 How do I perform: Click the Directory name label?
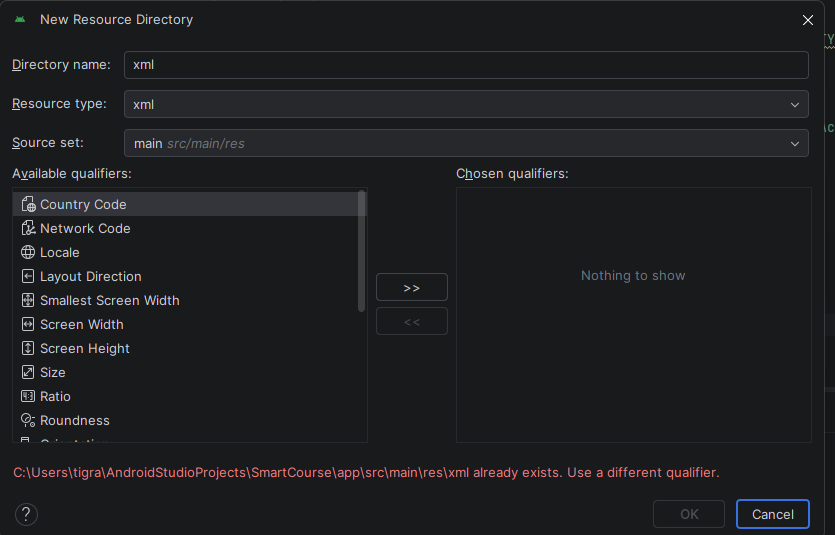coord(61,64)
